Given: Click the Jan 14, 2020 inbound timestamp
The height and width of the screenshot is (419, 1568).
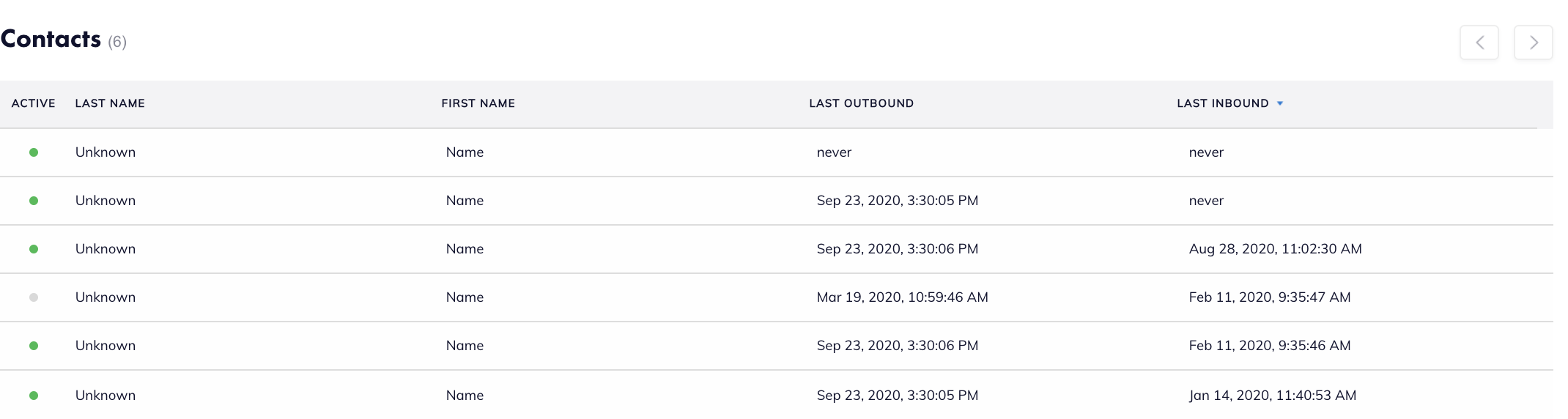Looking at the screenshot, I should [1272, 396].
